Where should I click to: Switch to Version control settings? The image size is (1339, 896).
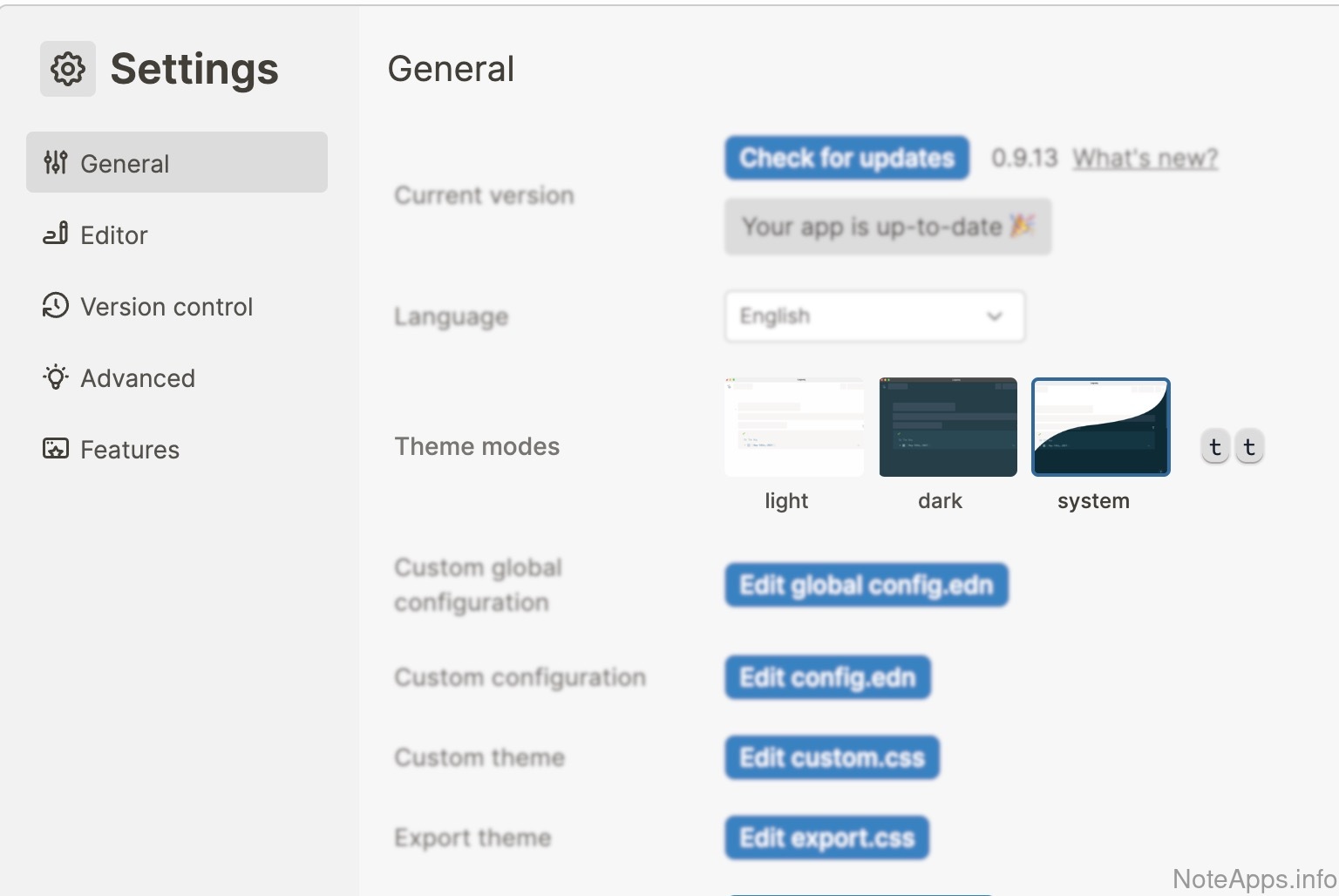coord(166,307)
